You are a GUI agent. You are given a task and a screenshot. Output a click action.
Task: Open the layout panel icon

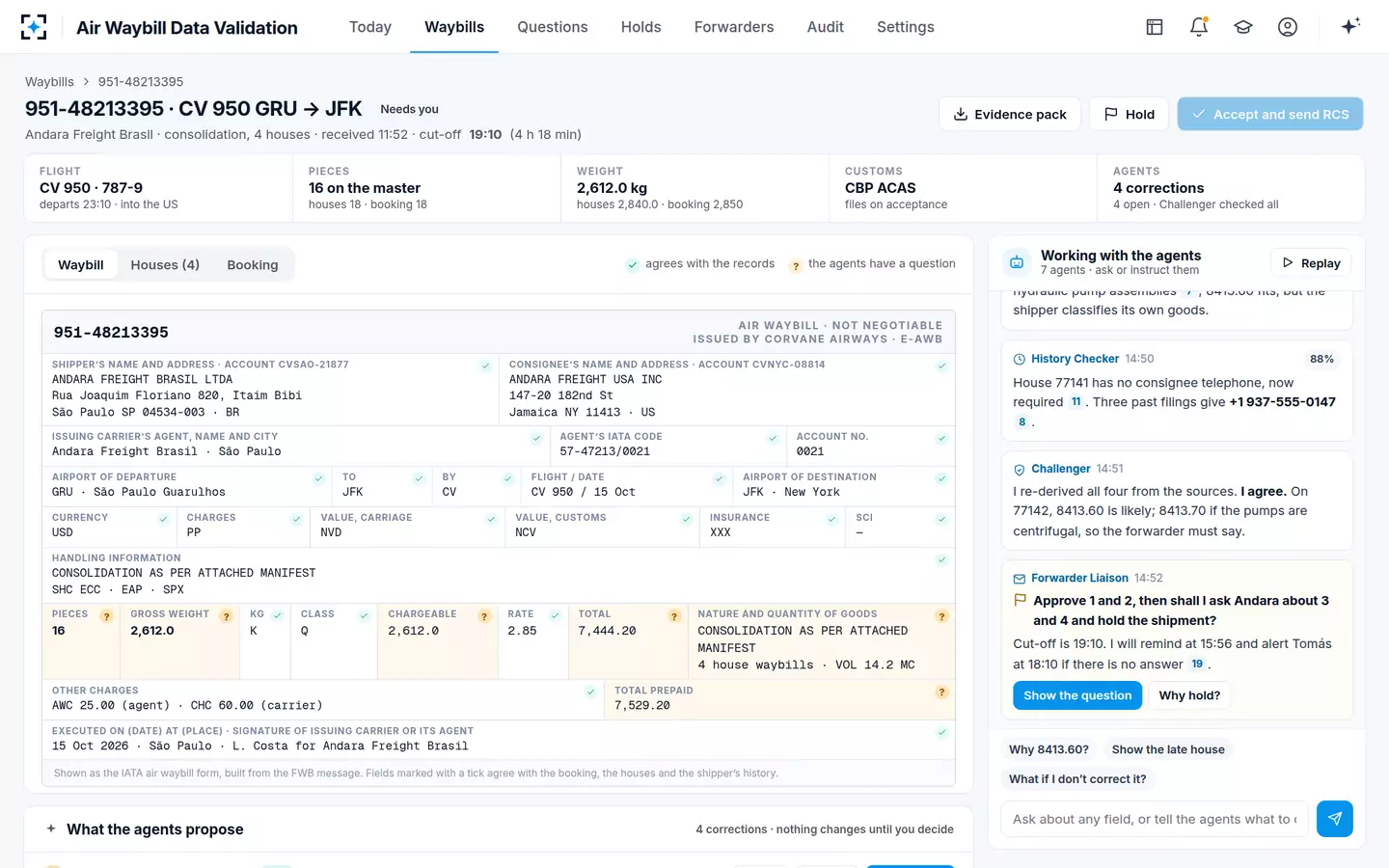[x=1155, y=27]
